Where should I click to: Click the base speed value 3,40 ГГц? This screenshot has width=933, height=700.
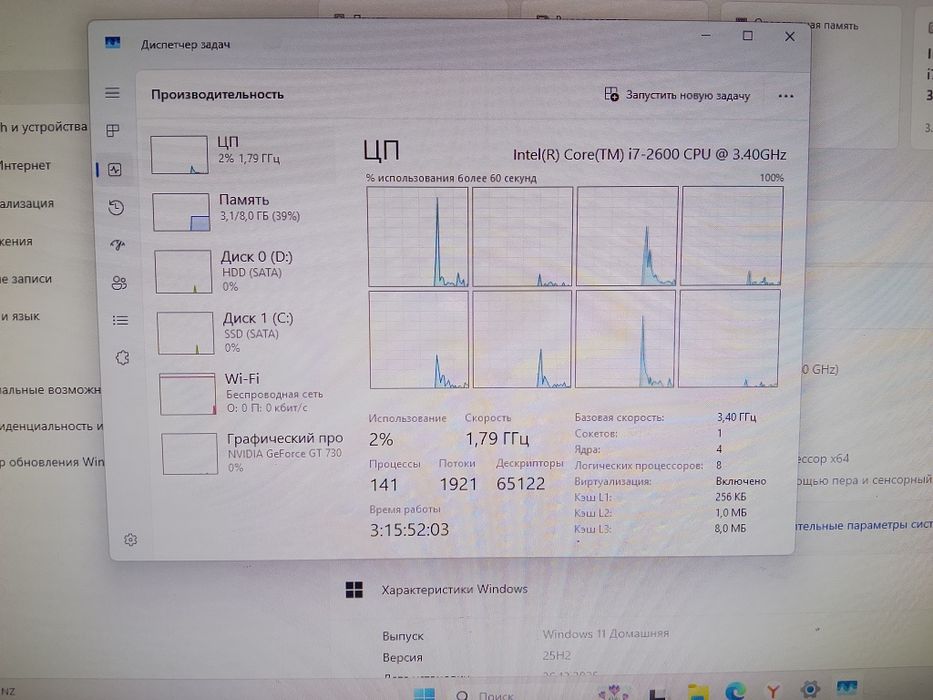(x=737, y=417)
